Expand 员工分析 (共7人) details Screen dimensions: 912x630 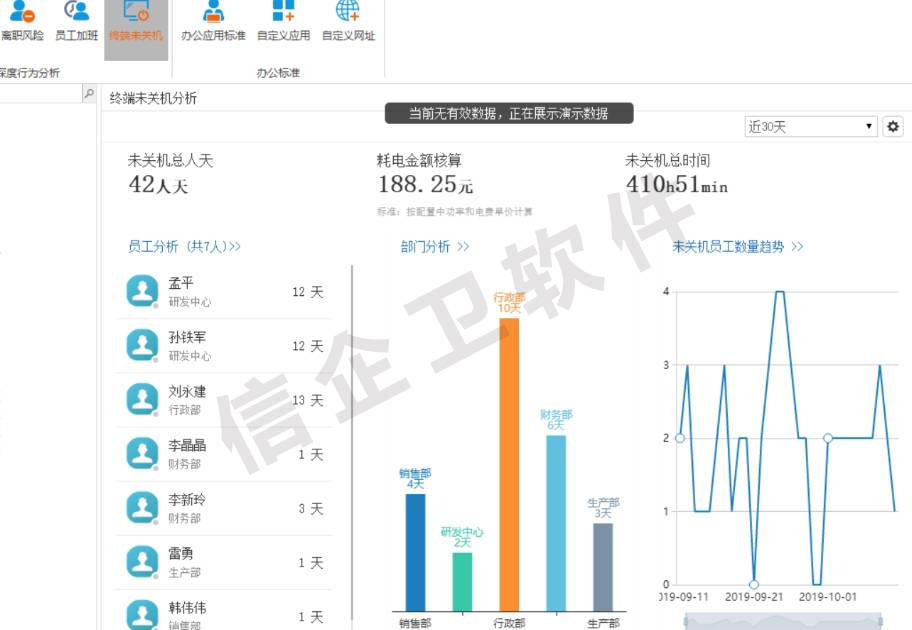click(184, 246)
